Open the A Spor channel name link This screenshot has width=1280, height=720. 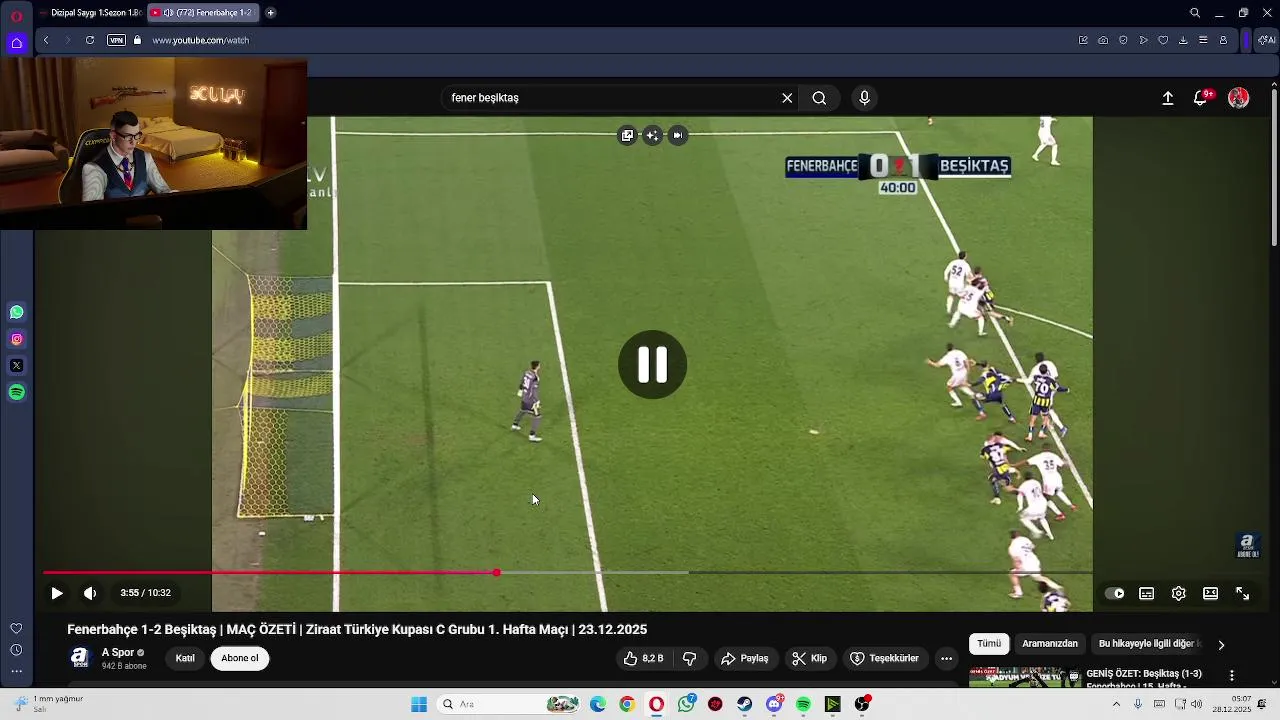[118, 653]
